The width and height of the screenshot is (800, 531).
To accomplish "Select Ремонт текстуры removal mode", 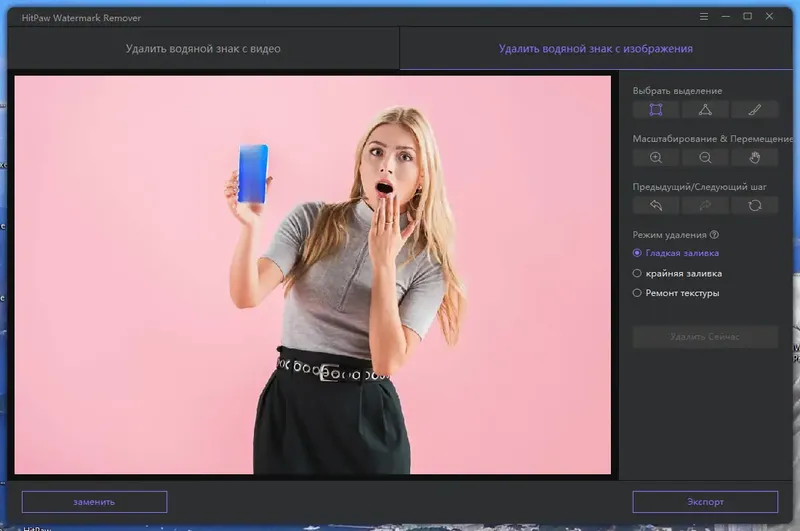I will tap(676, 293).
